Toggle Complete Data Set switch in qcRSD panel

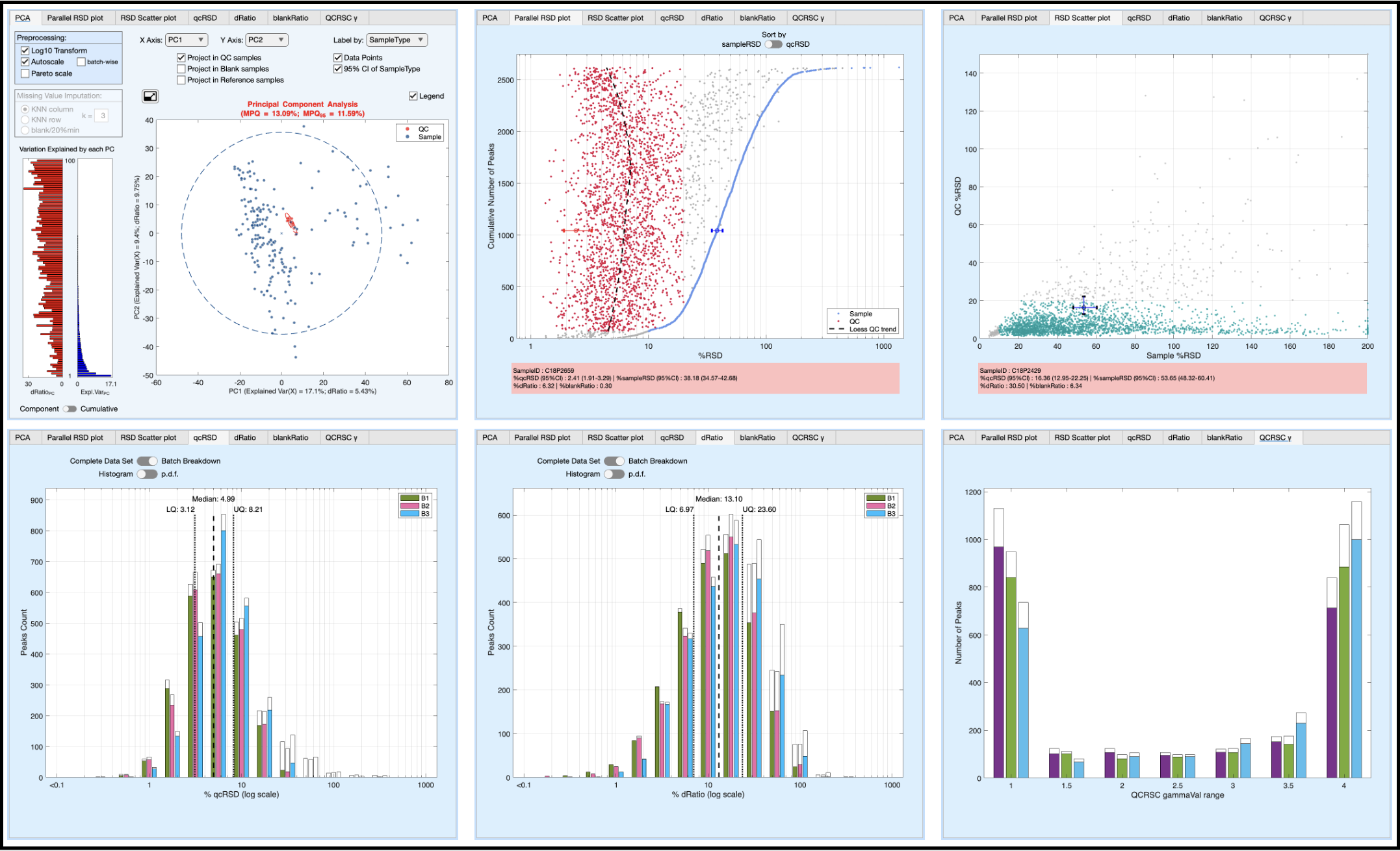point(147,461)
